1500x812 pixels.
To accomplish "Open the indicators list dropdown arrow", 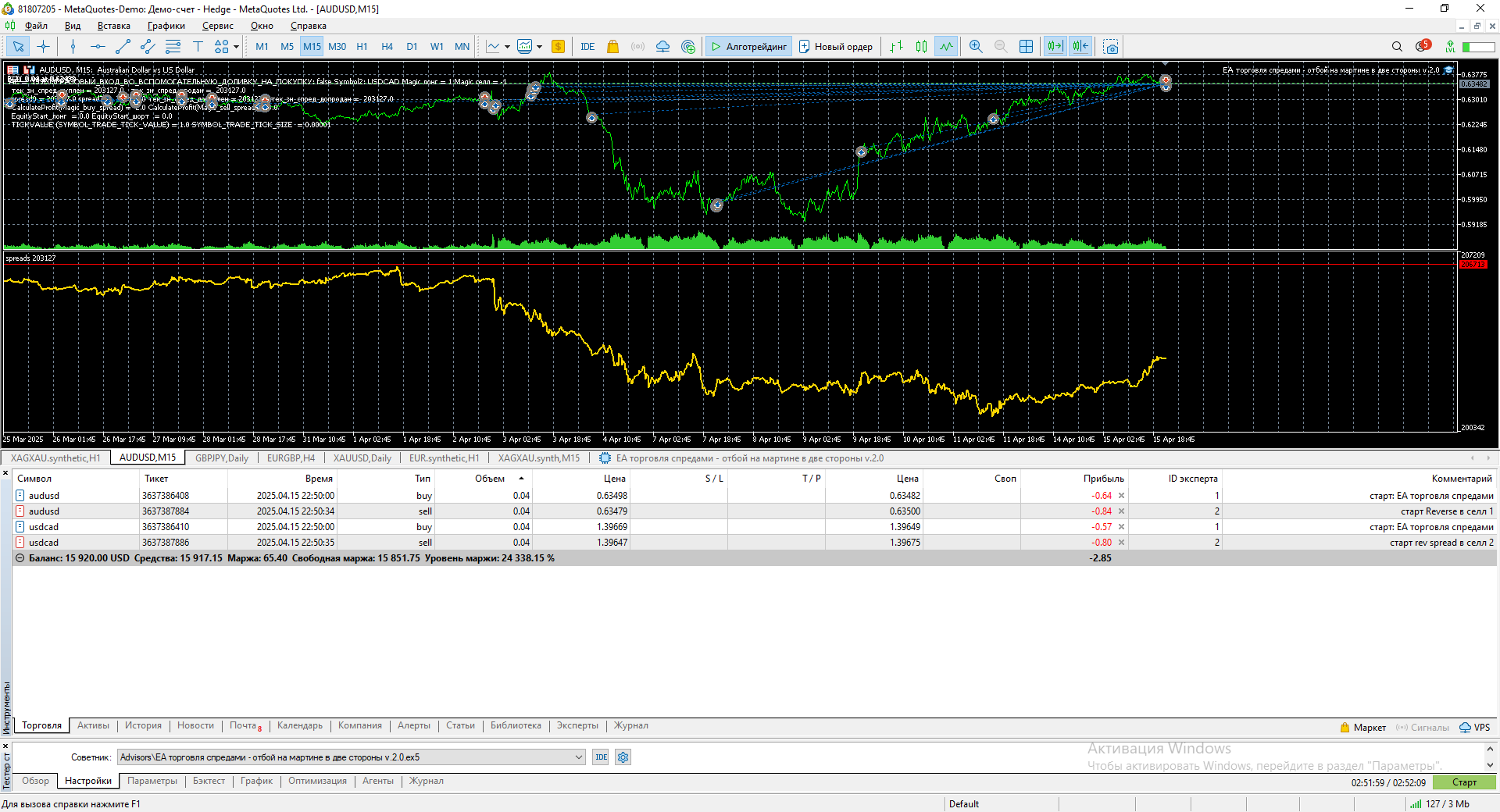I will (x=507, y=47).
